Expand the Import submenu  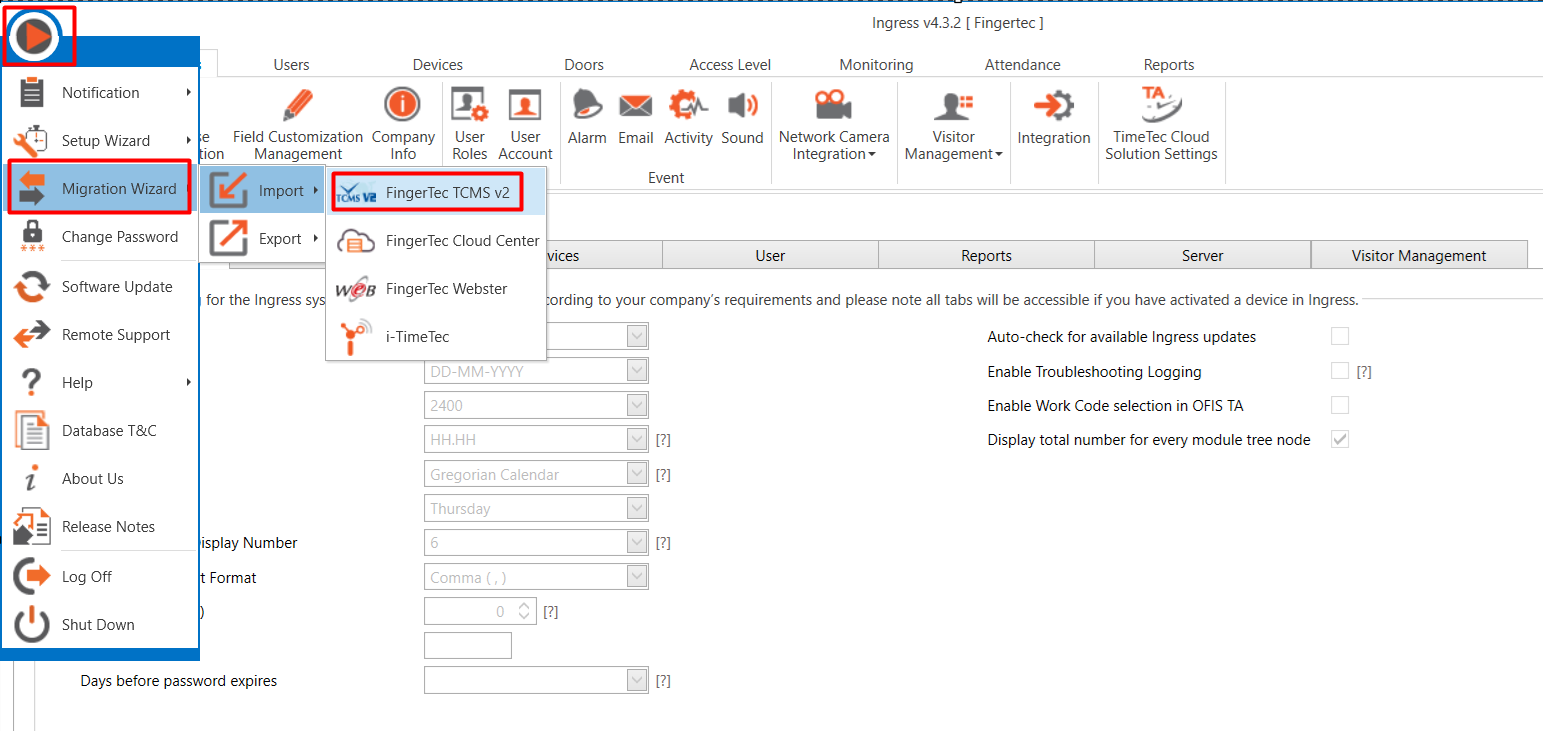(264, 191)
